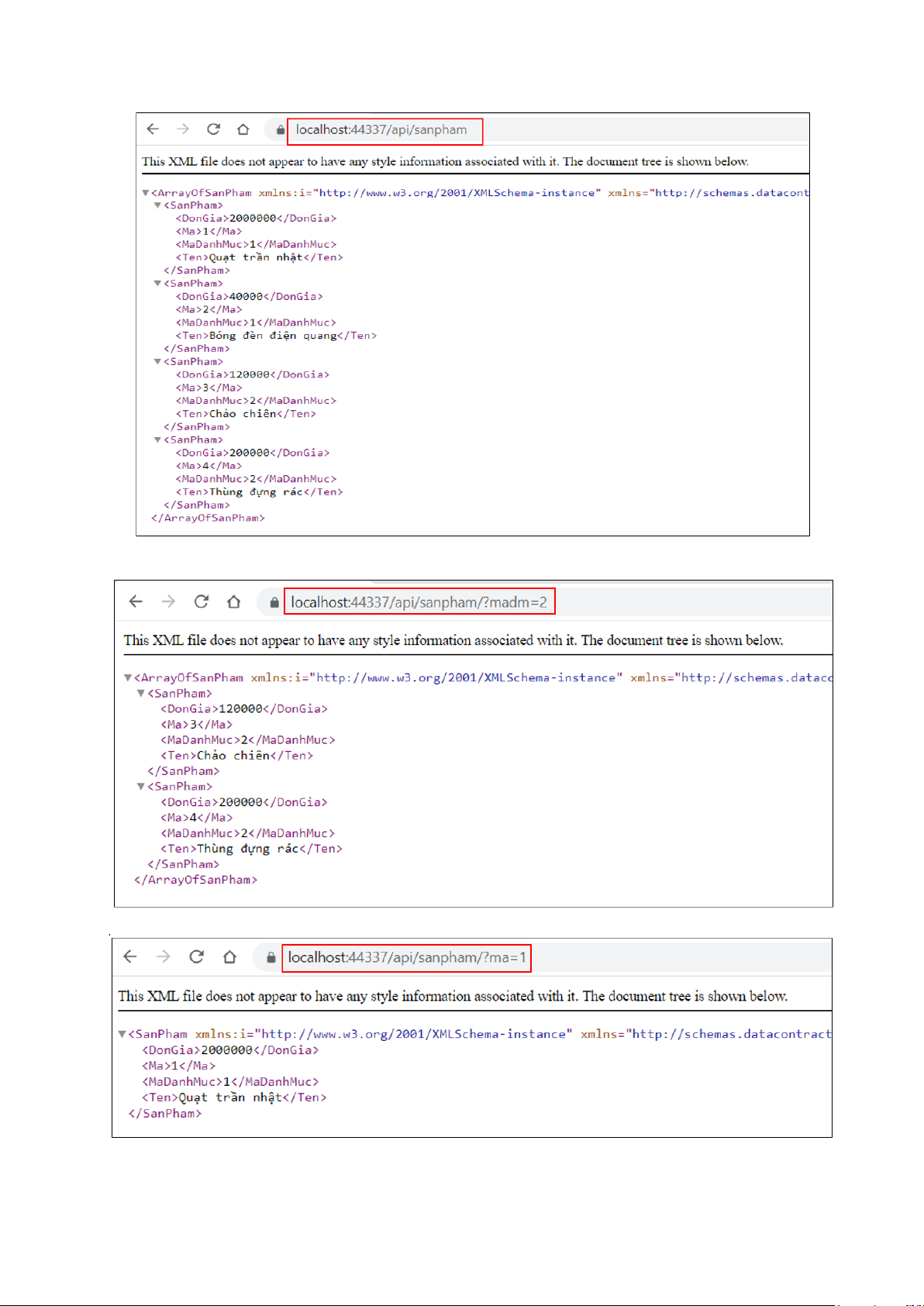Click home icon beside api/sanpham address
Image resolution: width=924 pixels, height=1306 pixels.
pos(243,129)
